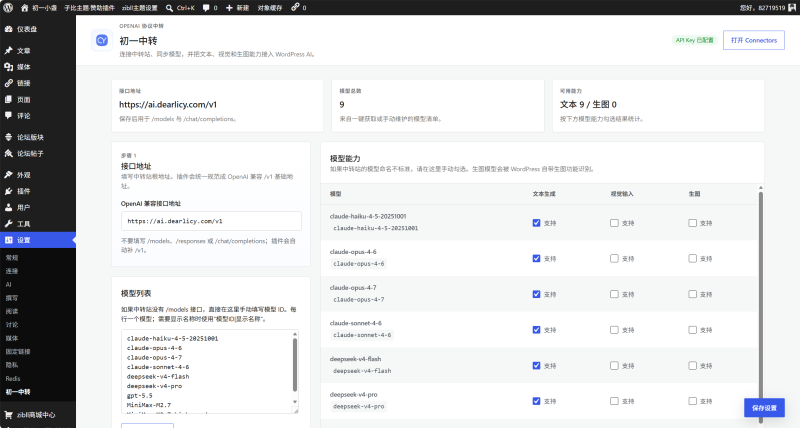Click blue 保存设置 save button
The width and height of the screenshot is (800, 428).
(764, 408)
